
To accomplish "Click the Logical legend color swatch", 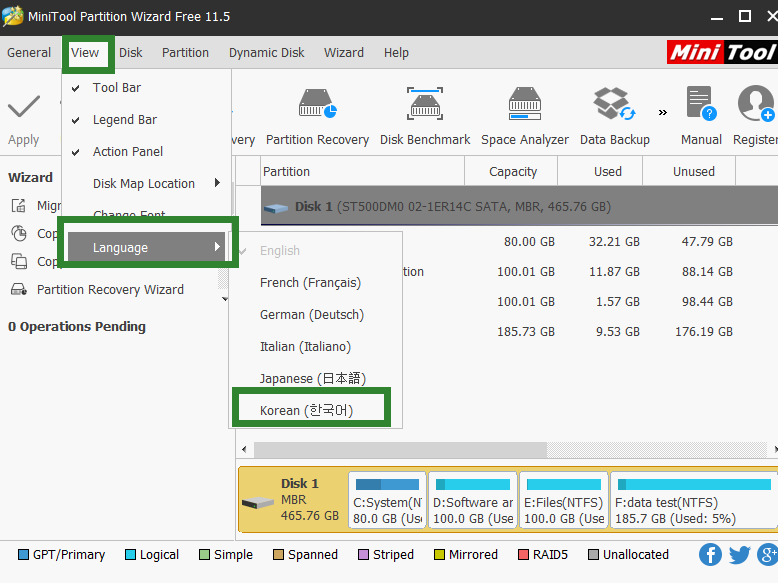I will [130, 554].
